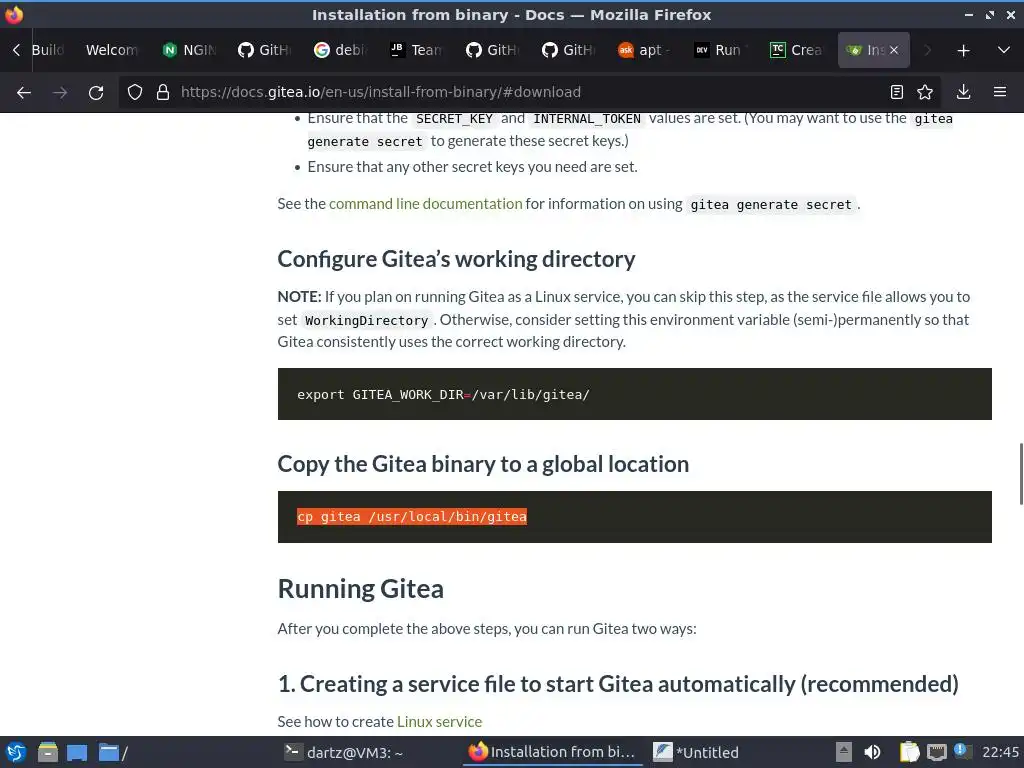Click the highlighted cp gitea command
1024x768 pixels.
pyautogui.click(x=411, y=517)
